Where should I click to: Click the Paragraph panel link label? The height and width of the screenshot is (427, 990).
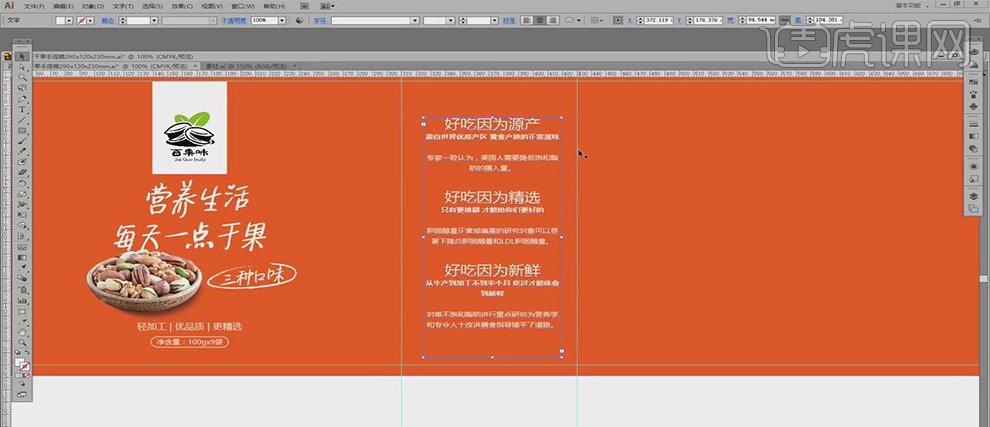(509, 20)
